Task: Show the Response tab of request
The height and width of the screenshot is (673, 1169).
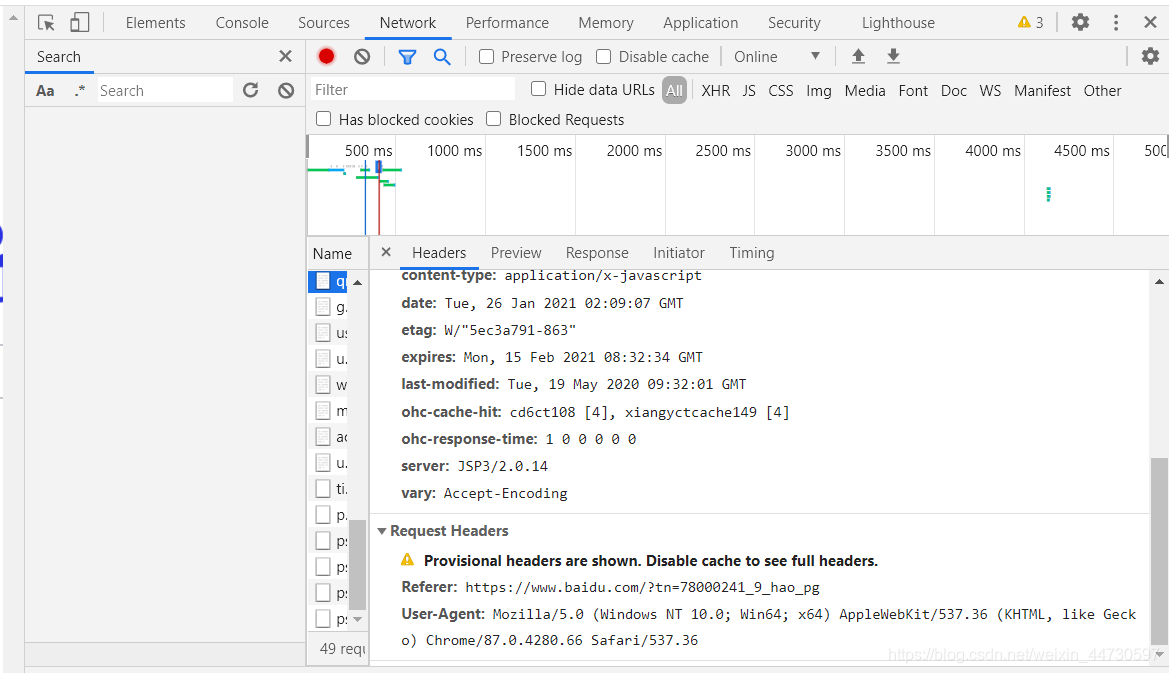Action: click(596, 253)
